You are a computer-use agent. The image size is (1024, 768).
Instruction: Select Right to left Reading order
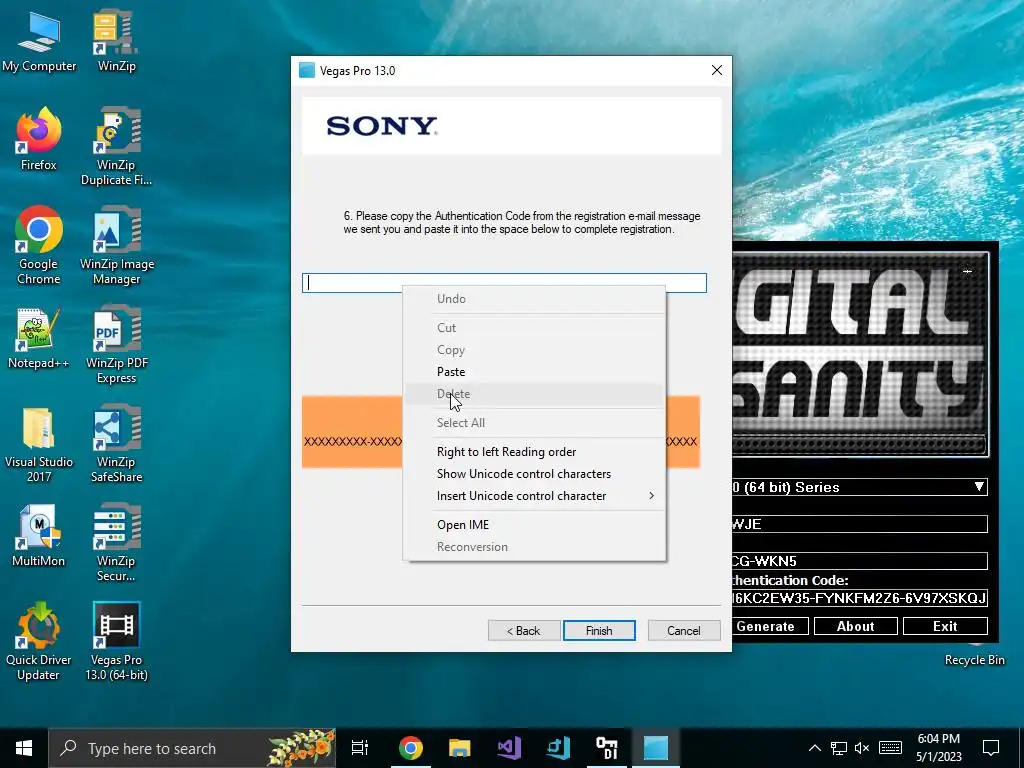pyautogui.click(x=534, y=452)
